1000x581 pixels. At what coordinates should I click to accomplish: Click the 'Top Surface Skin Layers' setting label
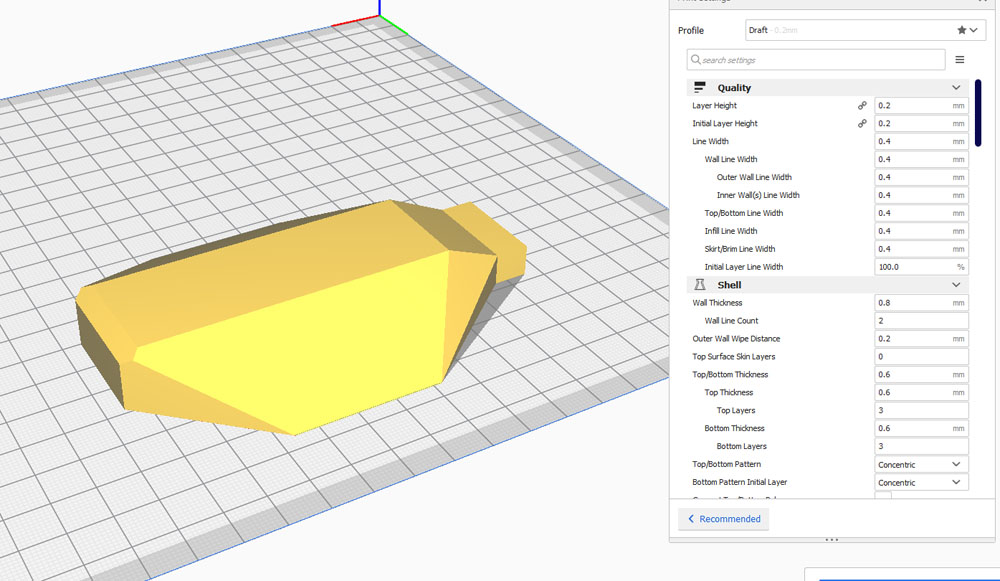point(734,356)
